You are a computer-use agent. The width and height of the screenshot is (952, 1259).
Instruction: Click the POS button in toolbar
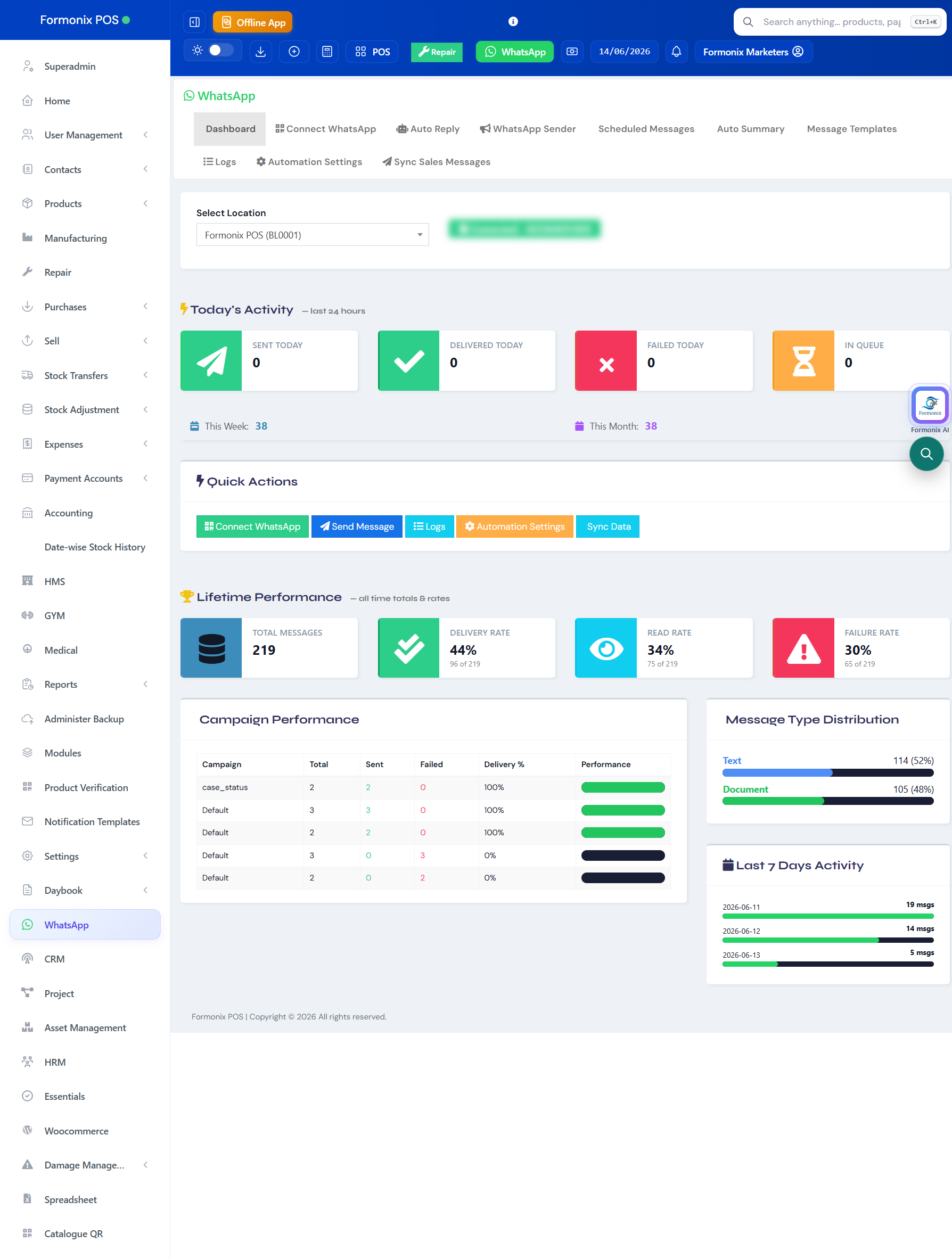372,52
